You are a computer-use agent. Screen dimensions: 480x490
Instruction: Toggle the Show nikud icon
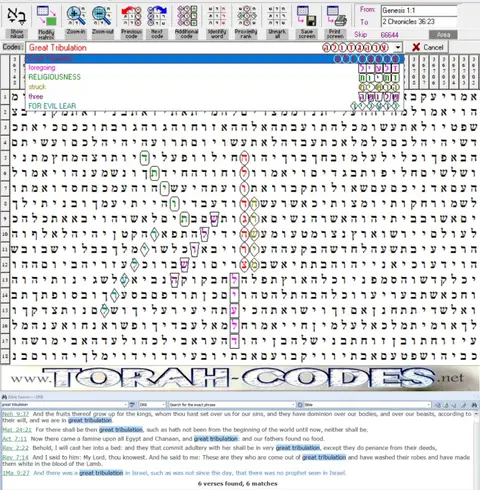tap(17, 15)
